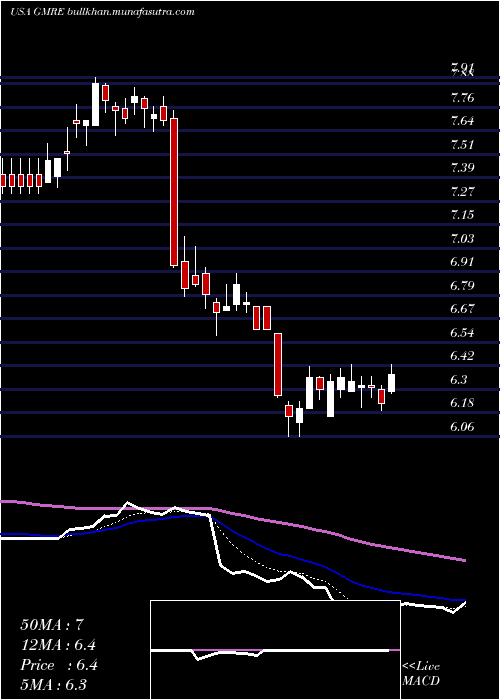Image resolution: width=500 pixels, height=700 pixels.
Task: Click the USA GMRE bullkhan.munafasutra.com title text
Action: coord(102,12)
